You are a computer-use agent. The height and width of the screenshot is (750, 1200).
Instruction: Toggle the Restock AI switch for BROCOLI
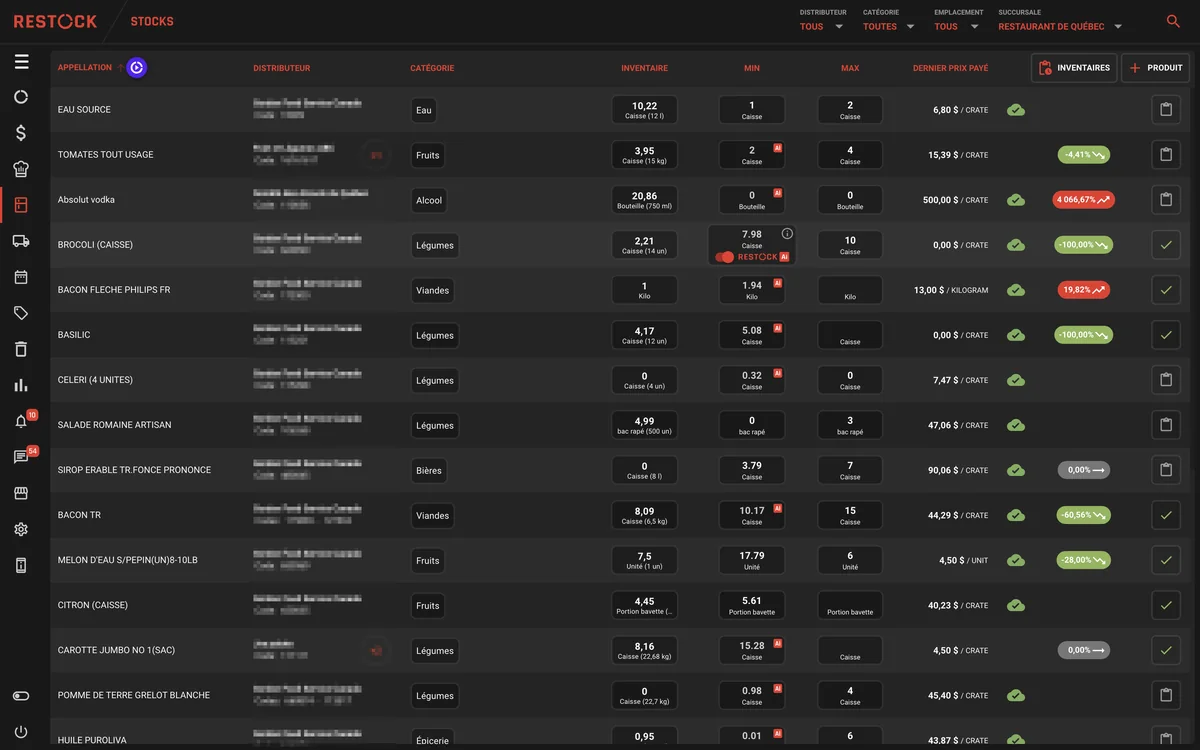coord(726,257)
